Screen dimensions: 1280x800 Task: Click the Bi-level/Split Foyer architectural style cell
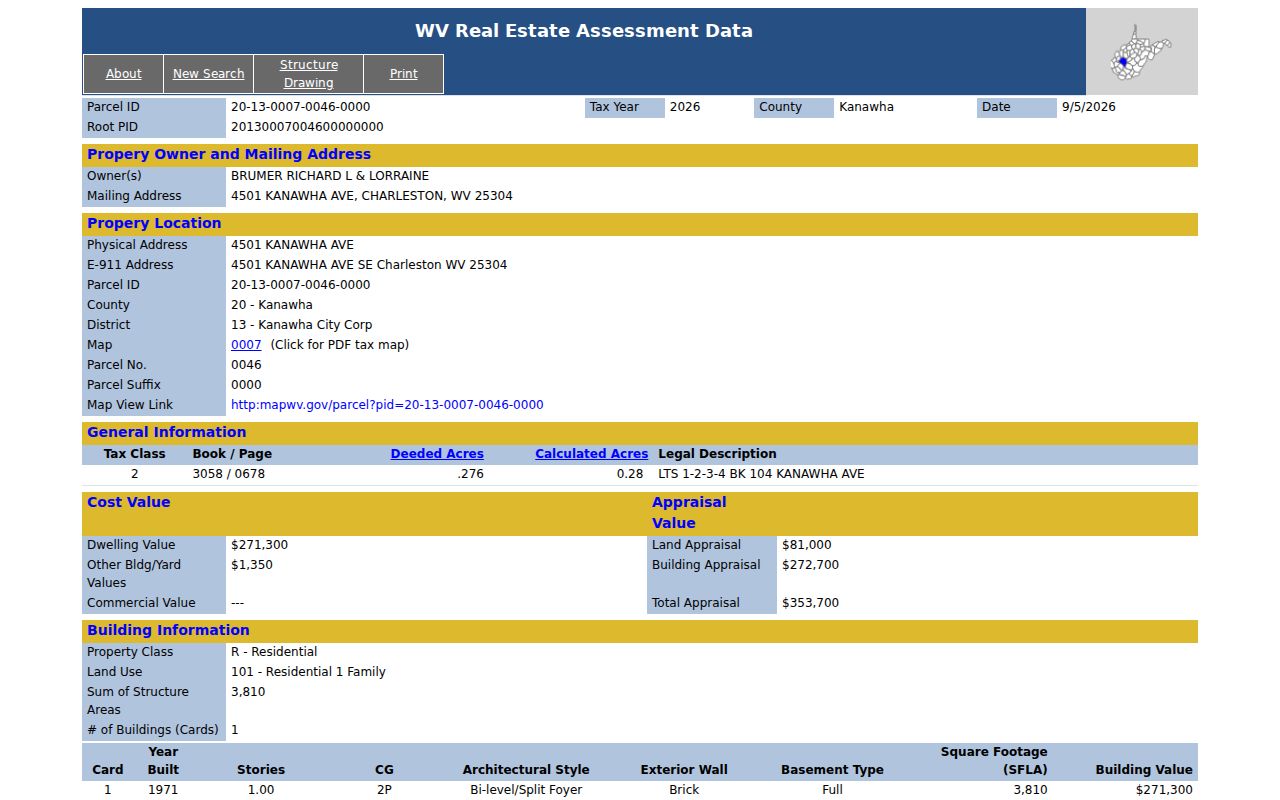click(x=526, y=790)
